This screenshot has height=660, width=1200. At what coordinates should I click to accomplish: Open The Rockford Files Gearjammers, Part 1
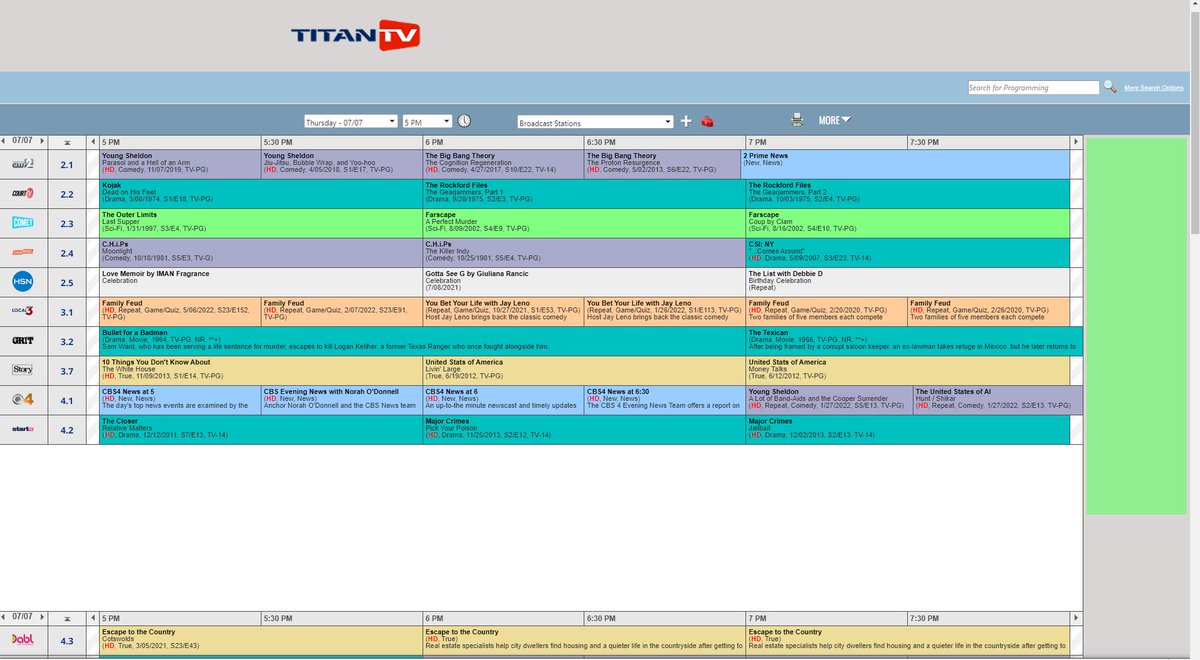tap(583, 193)
